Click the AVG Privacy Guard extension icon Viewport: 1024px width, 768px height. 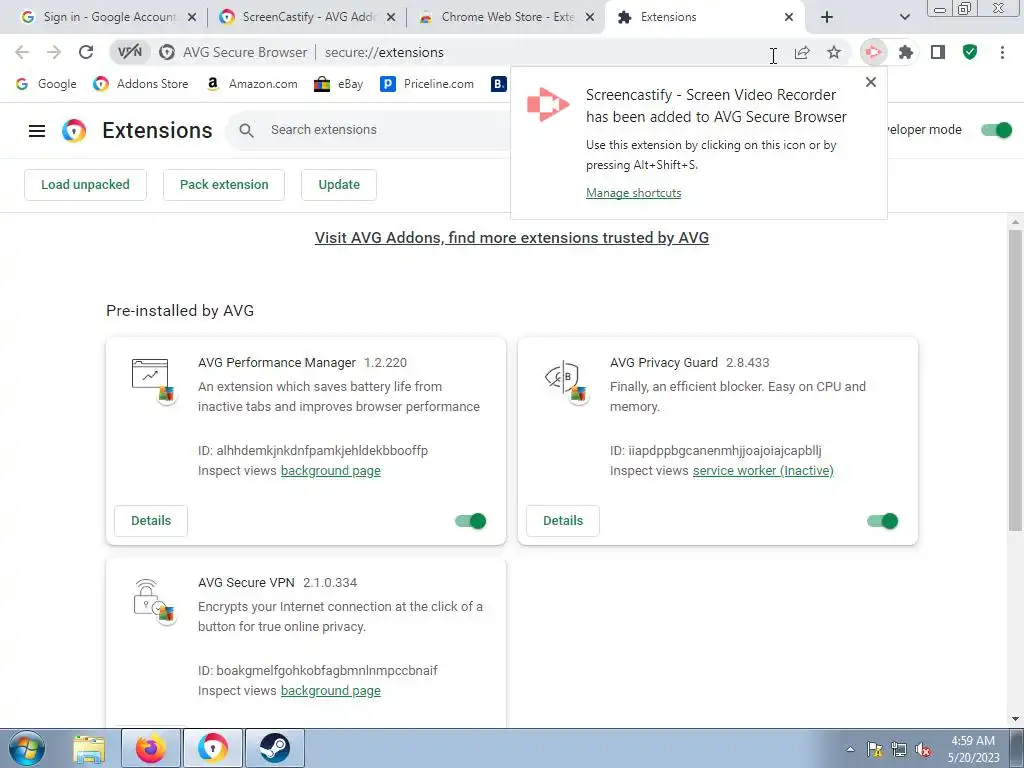tap(565, 380)
